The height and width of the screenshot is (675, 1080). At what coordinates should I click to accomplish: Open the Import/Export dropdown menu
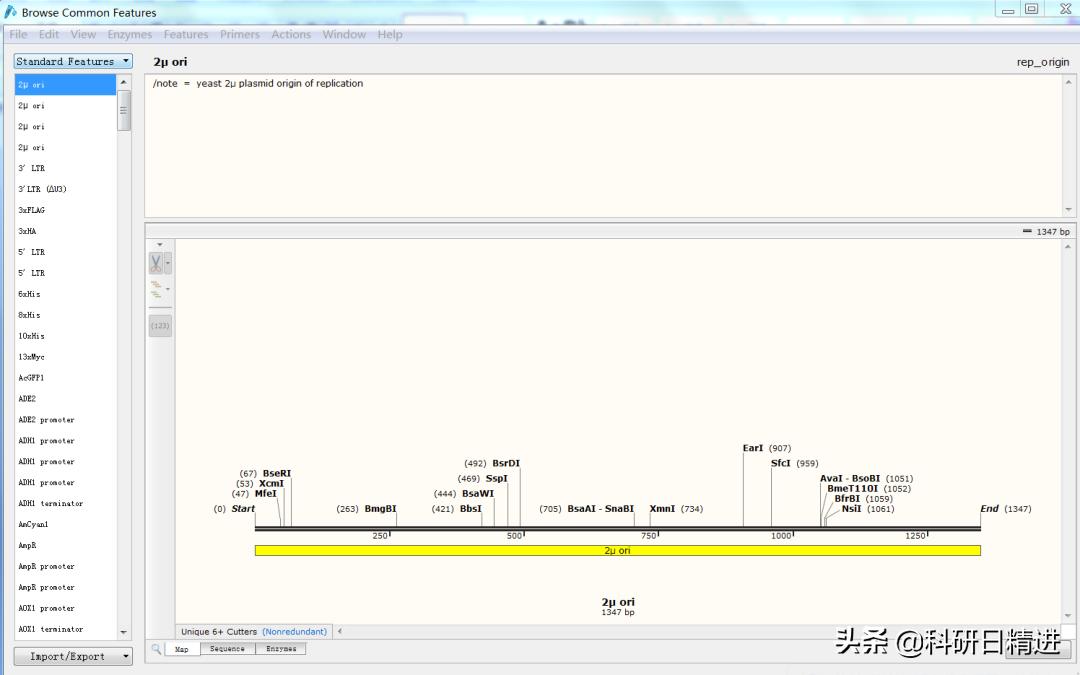72,656
